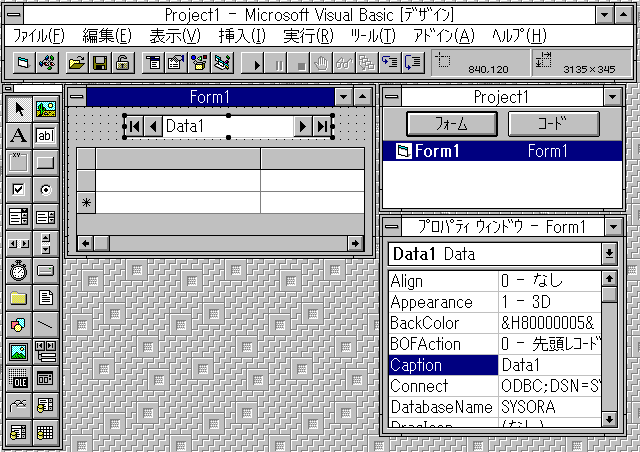Click the grid's horizontal scroll right arrow
The image size is (640, 452).
coord(355,244)
